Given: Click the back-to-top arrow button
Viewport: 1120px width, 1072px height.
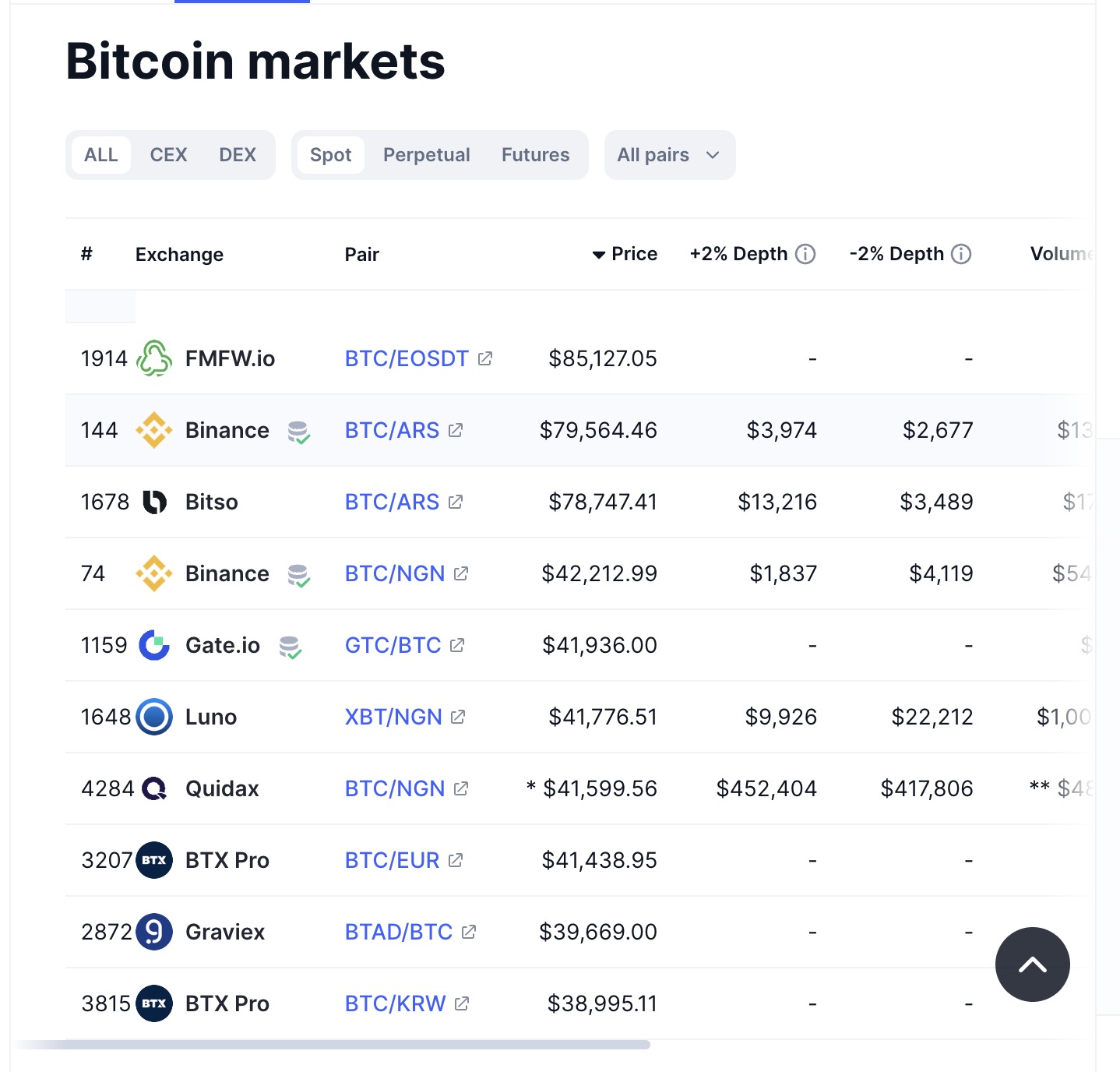Looking at the screenshot, I should 1033,964.
